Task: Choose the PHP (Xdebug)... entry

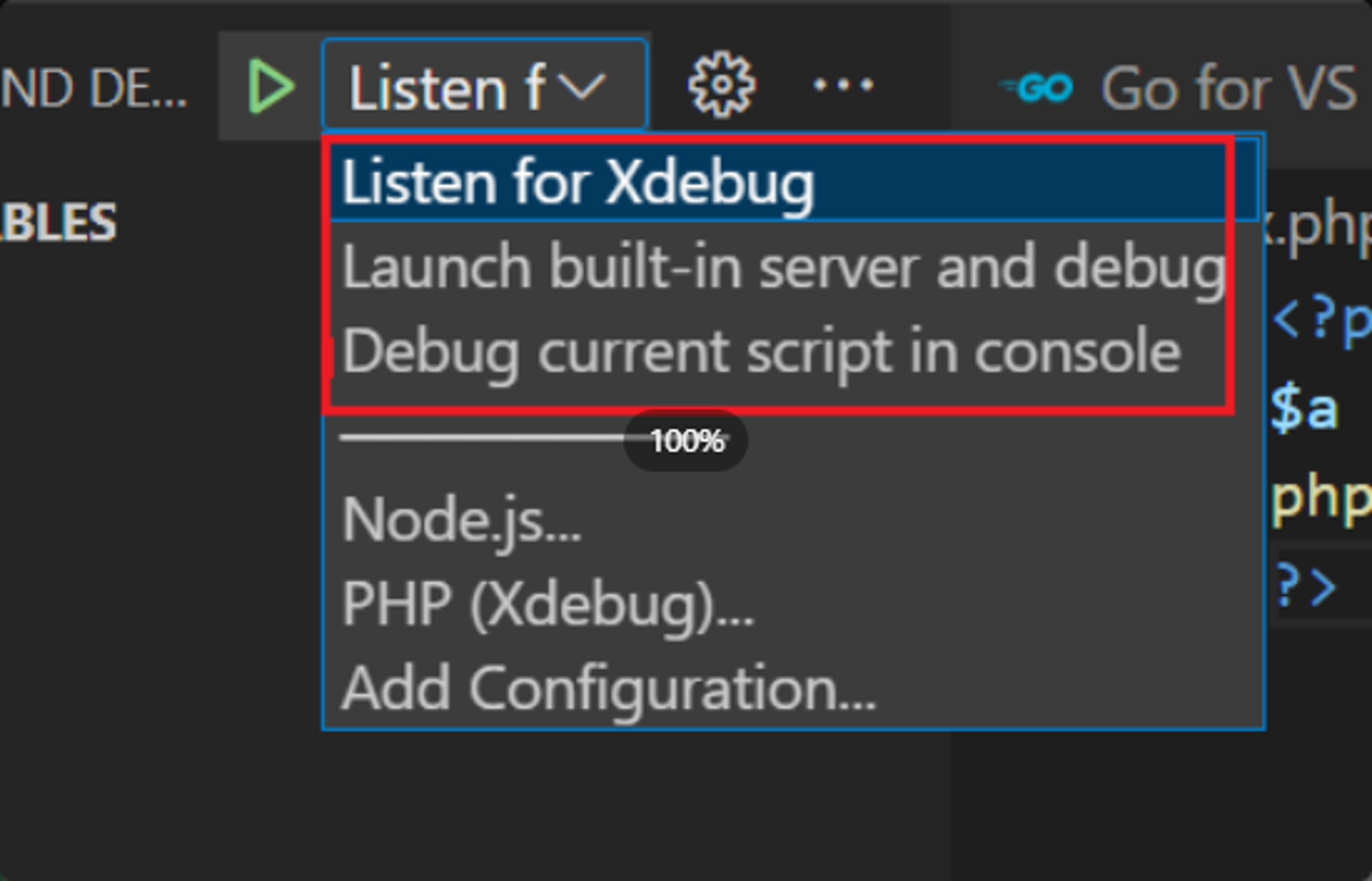Action: point(547,604)
